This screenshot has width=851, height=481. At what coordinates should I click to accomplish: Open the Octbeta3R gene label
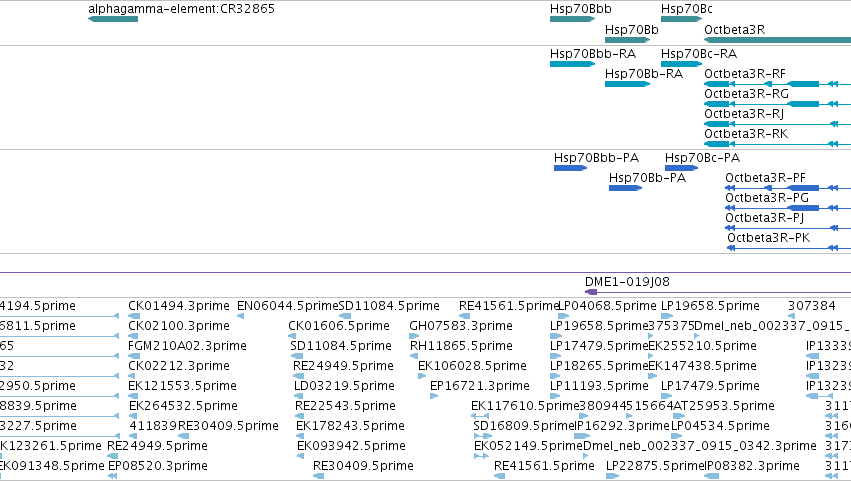pos(734,30)
